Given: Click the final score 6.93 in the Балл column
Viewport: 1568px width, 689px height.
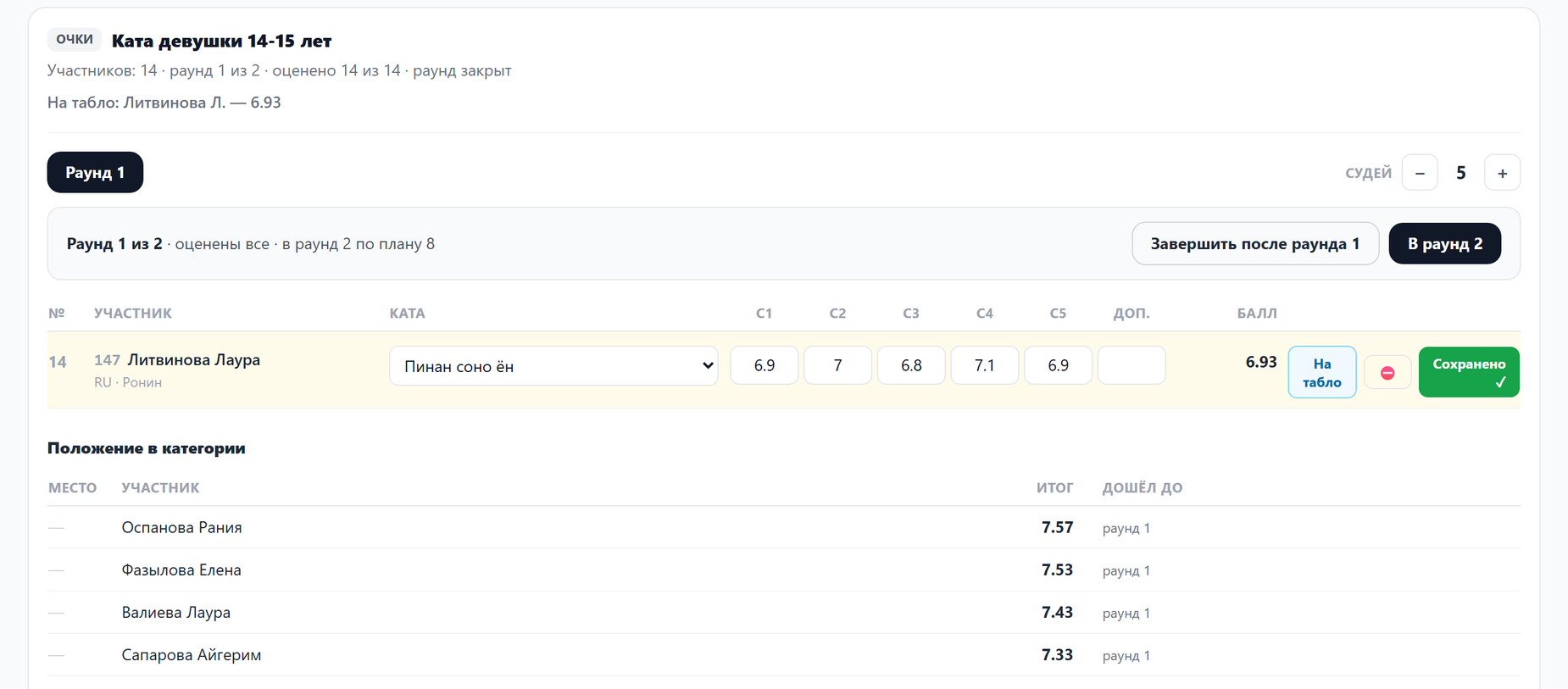Looking at the screenshot, I should [1261, 362].
